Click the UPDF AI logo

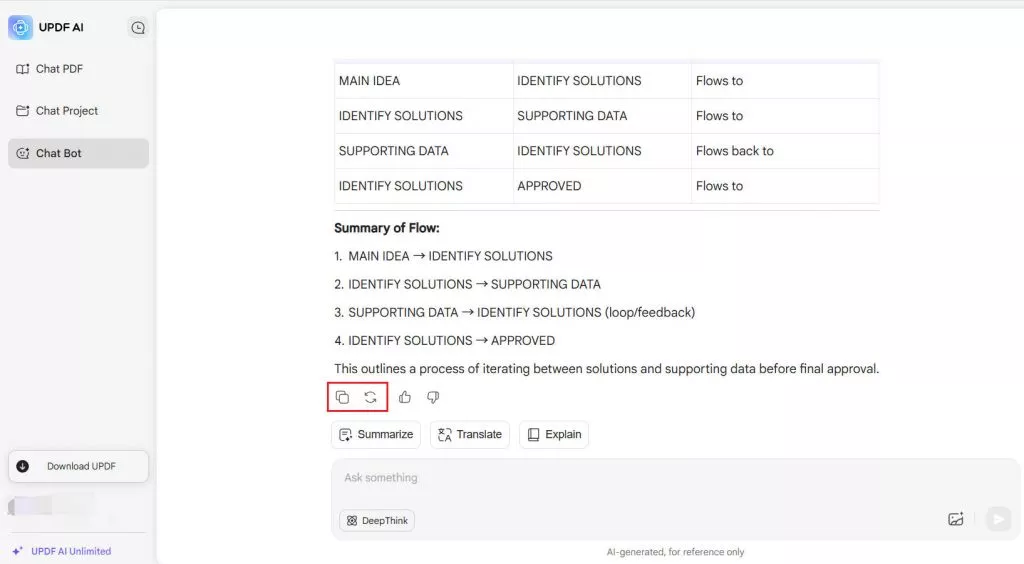tap(20, 28)
